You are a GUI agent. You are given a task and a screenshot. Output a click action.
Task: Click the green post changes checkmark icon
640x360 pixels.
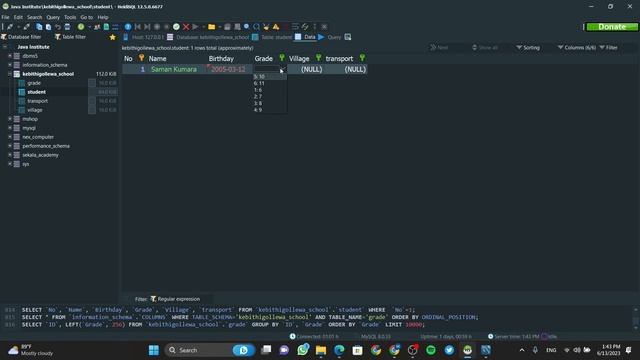(176, 27)
